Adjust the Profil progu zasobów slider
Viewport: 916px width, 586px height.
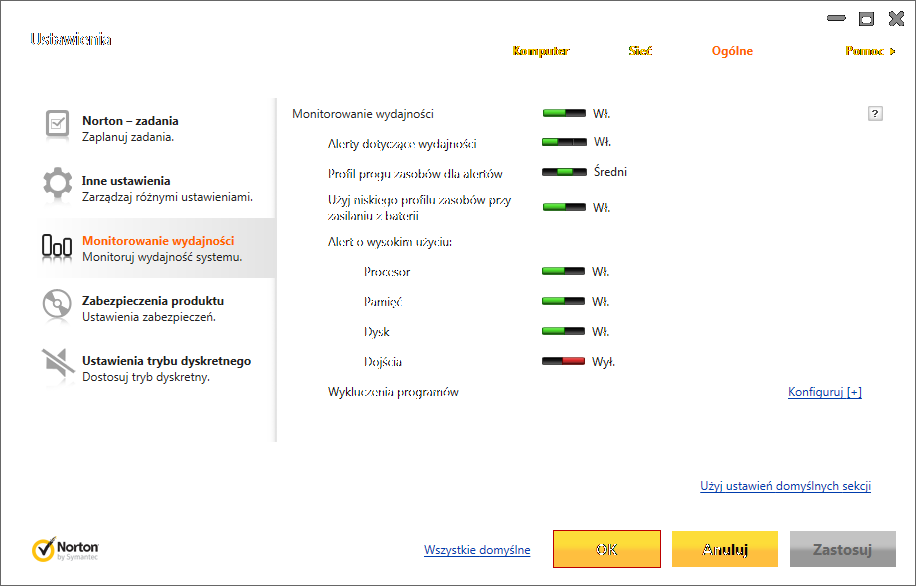[564, 172]
